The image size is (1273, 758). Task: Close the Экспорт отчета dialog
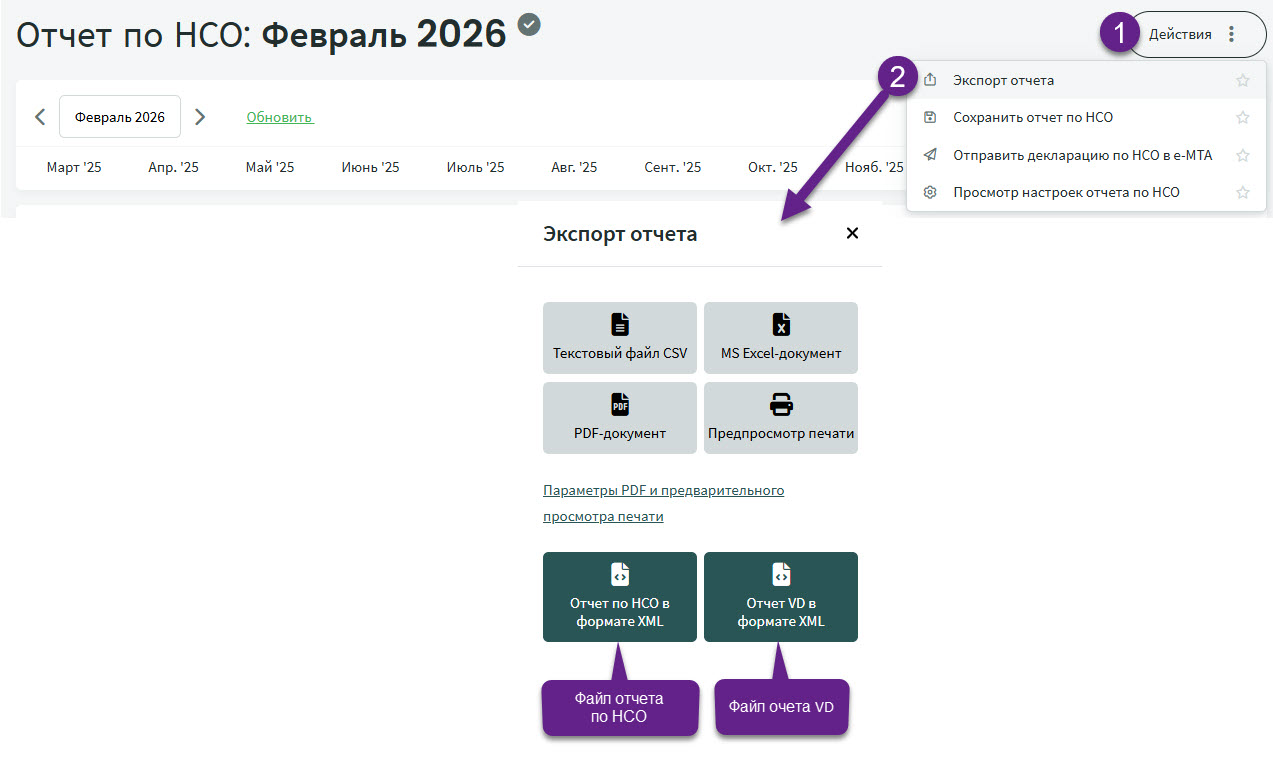(852, 233)
